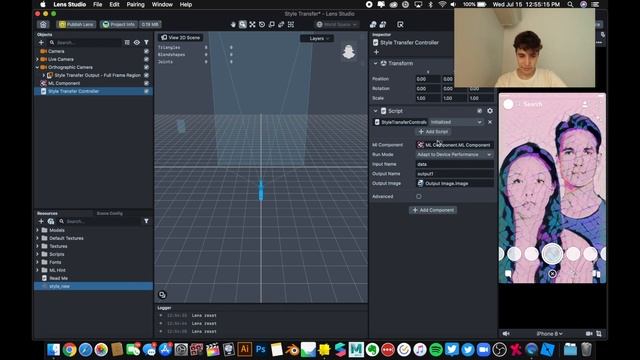Select the style_new resource

point(93,286)
